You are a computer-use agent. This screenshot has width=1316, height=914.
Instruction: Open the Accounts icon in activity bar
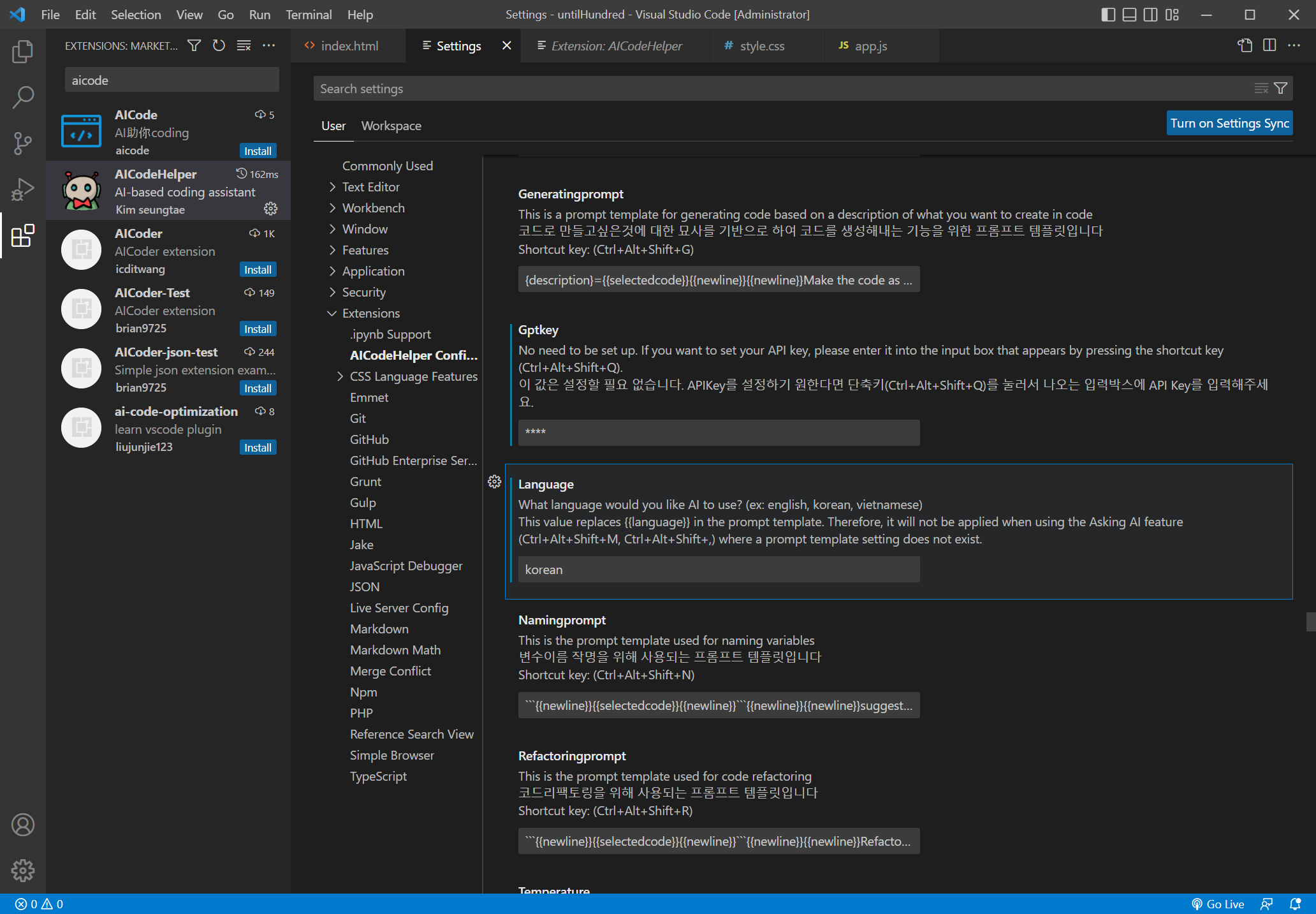coord(23,825)
